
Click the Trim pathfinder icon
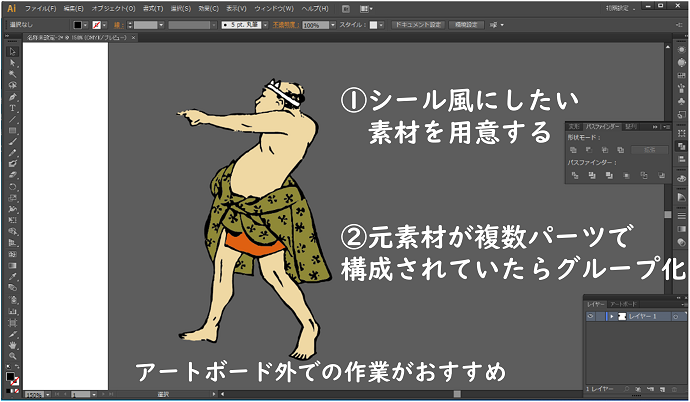592,175
